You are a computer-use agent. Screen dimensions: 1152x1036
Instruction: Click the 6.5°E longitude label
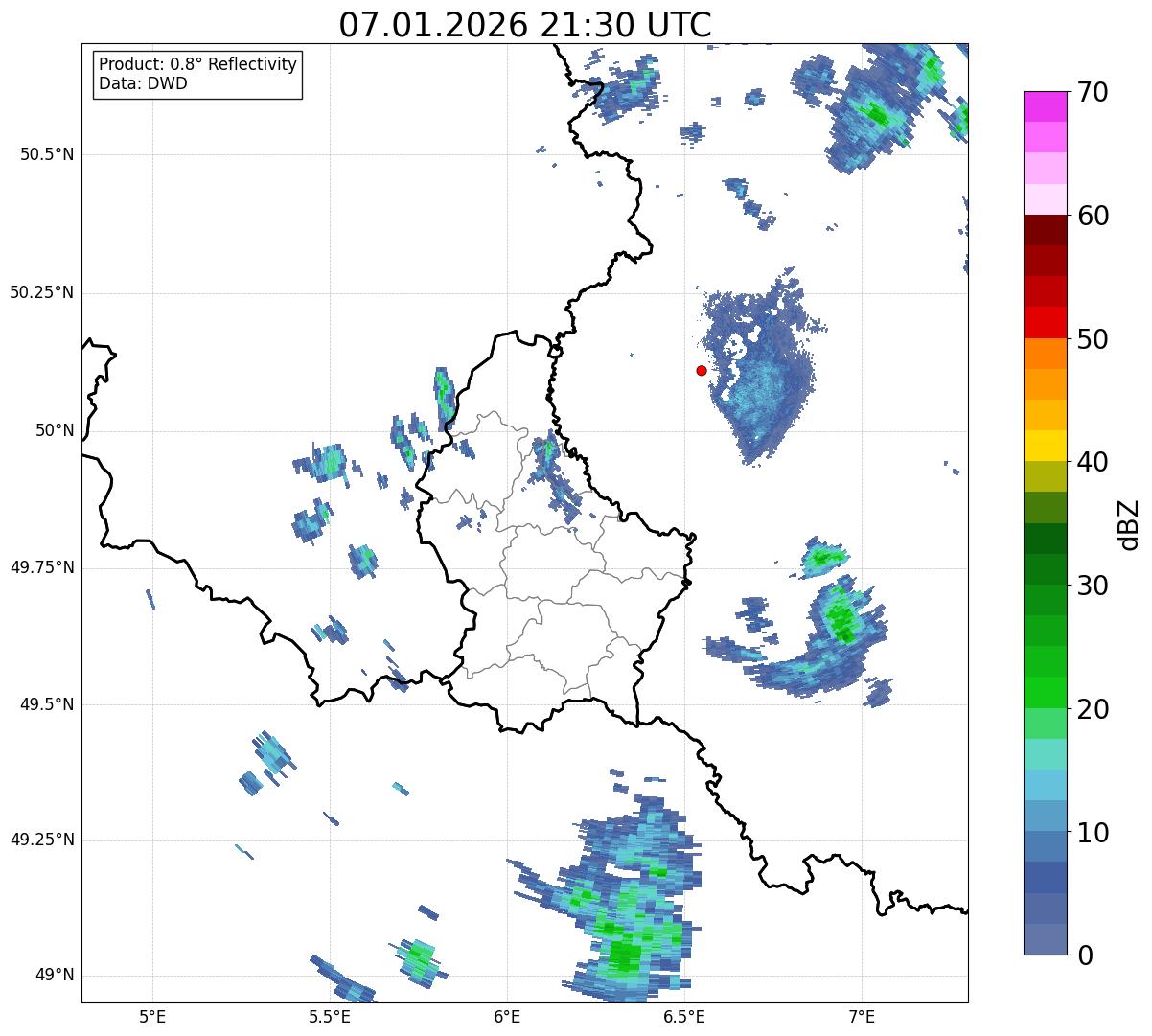[684, 1016]
